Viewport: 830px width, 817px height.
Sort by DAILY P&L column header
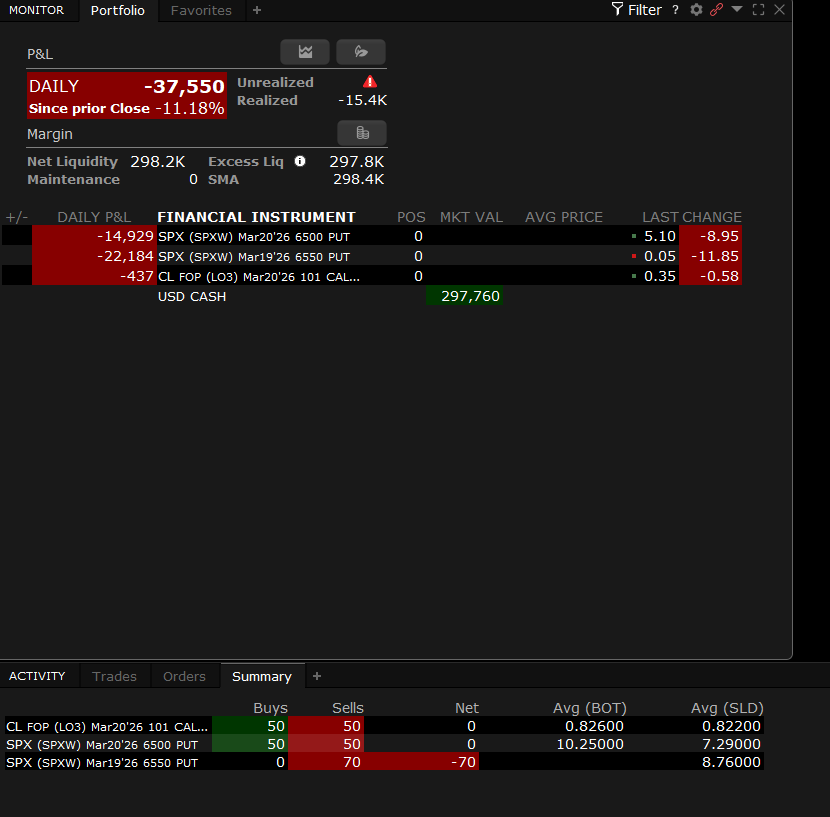pyautogui.click(x=94, y=217)
